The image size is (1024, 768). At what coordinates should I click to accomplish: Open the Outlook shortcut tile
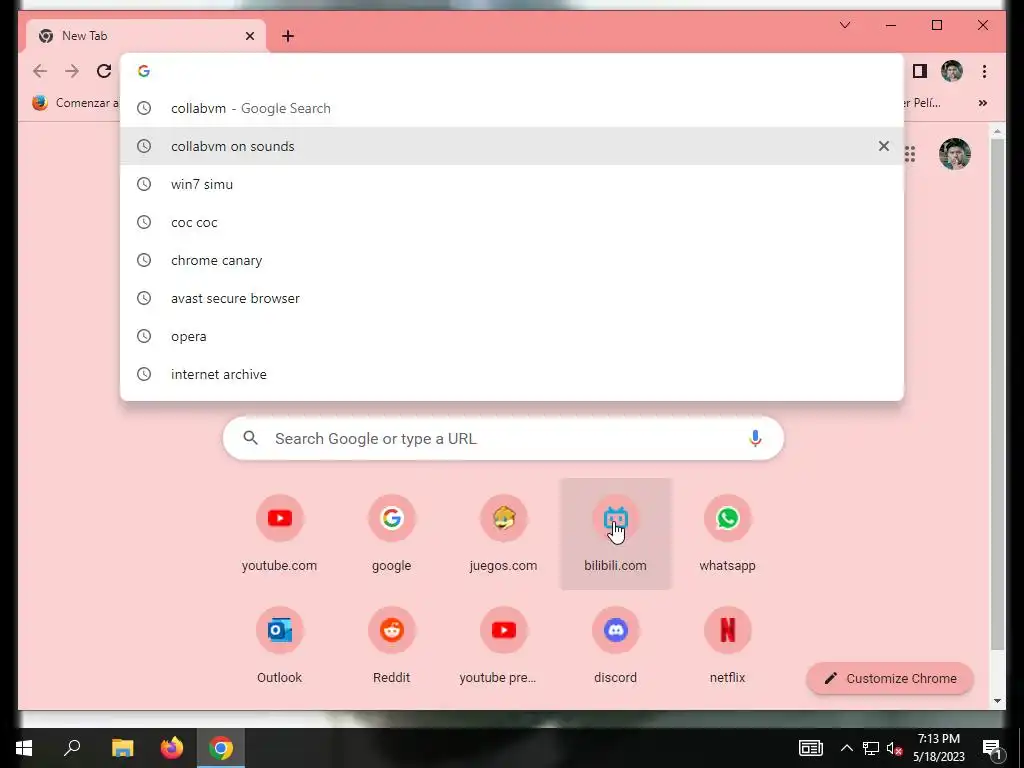click(x=280, y=645)
